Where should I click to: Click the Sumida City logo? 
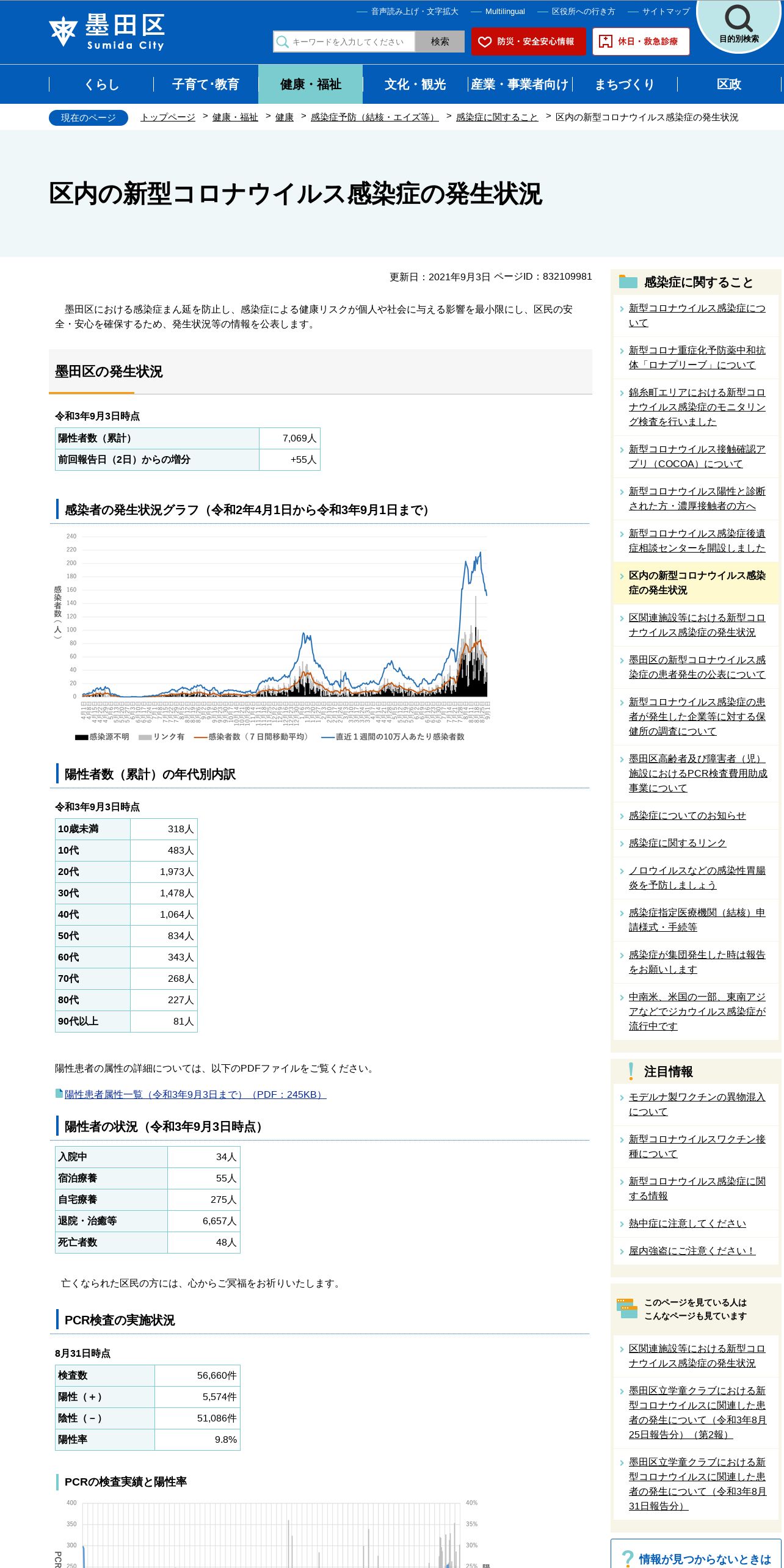pyautogui.click(x=107, y=32)
